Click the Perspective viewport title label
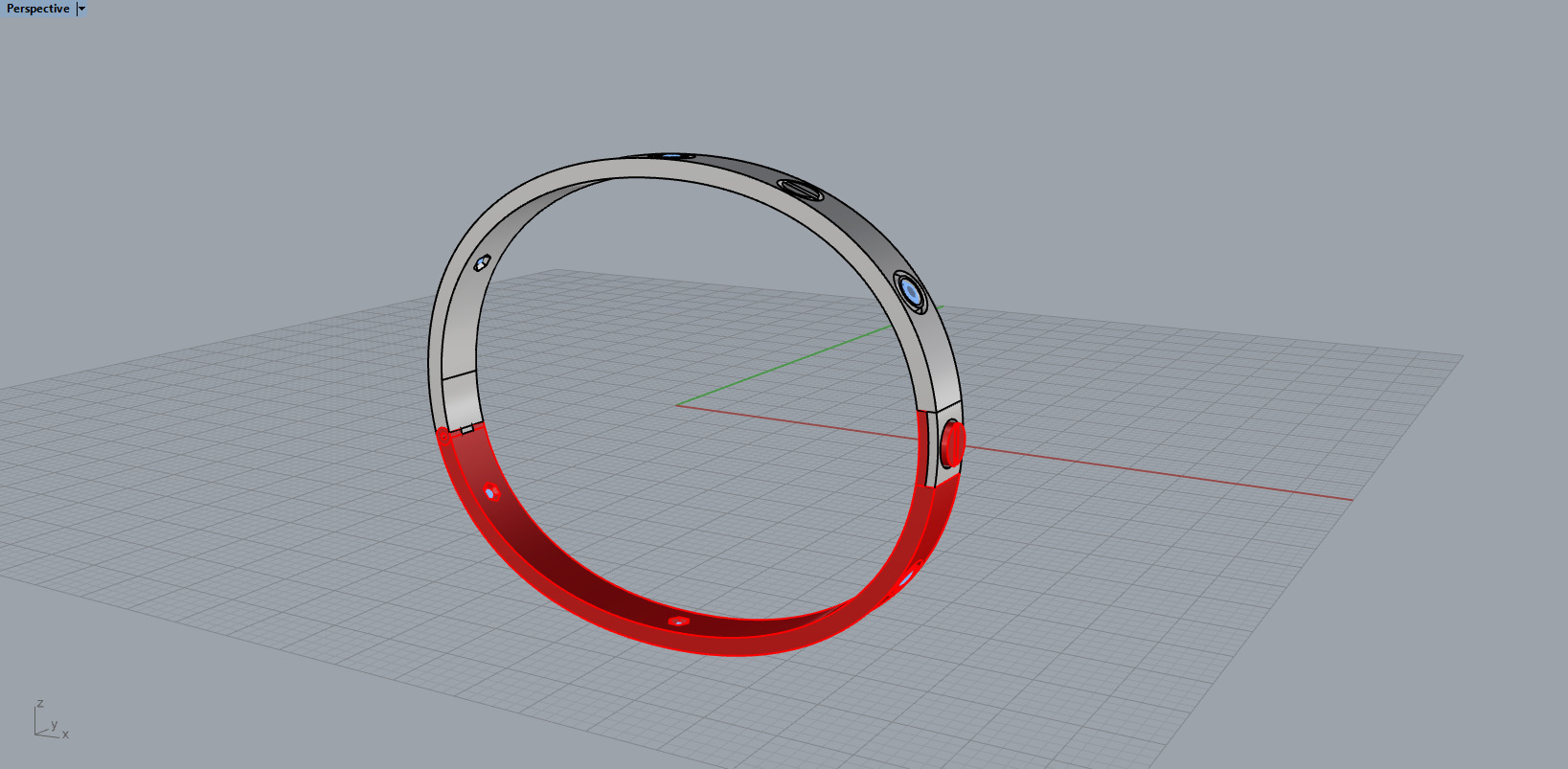 (x=37, y=9)
